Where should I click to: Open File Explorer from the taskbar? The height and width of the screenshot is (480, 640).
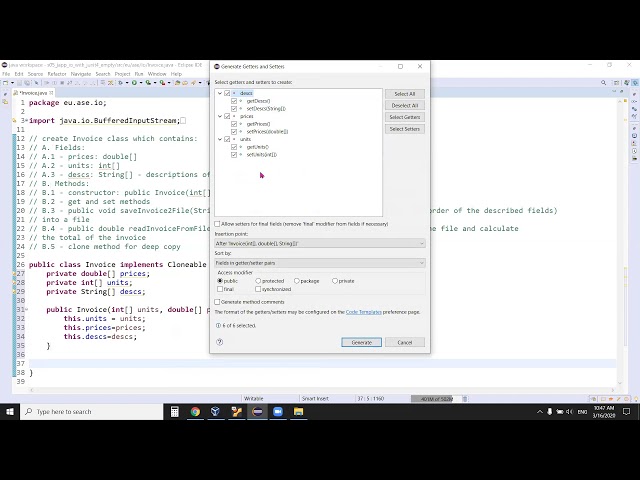[298, 412]
